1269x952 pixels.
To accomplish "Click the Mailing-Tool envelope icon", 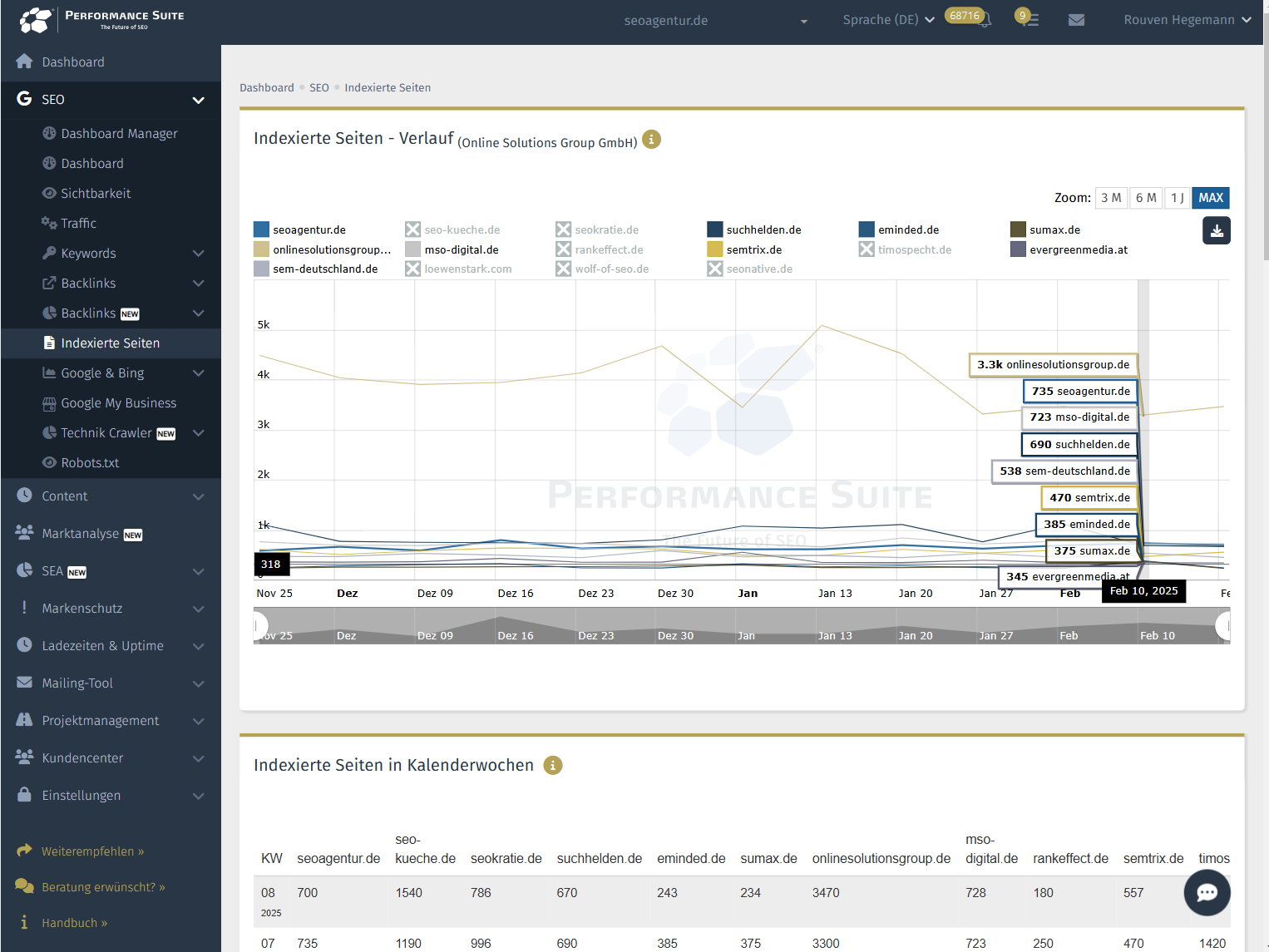I will click(x=24, y=683).
